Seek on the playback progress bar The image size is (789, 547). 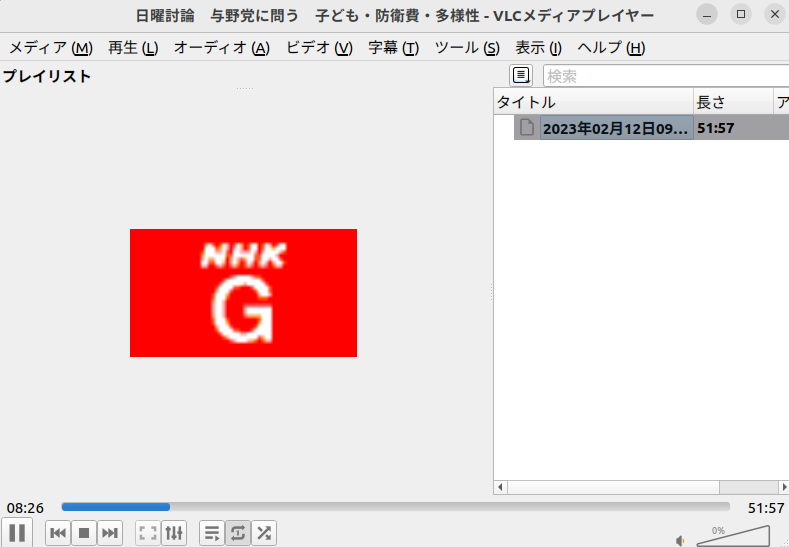coord(396,507)
